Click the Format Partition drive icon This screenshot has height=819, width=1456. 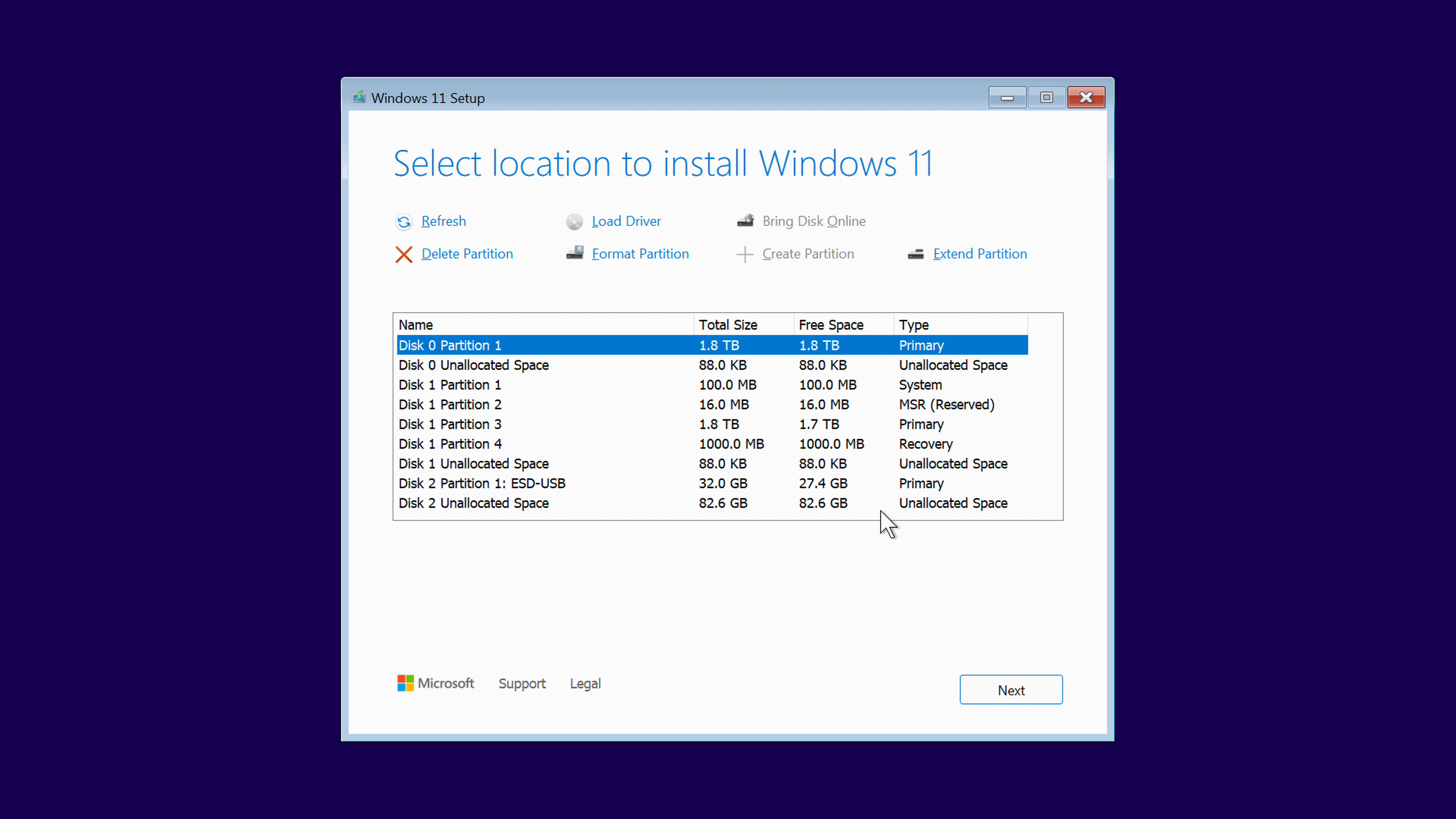click(x=574, y=253)
